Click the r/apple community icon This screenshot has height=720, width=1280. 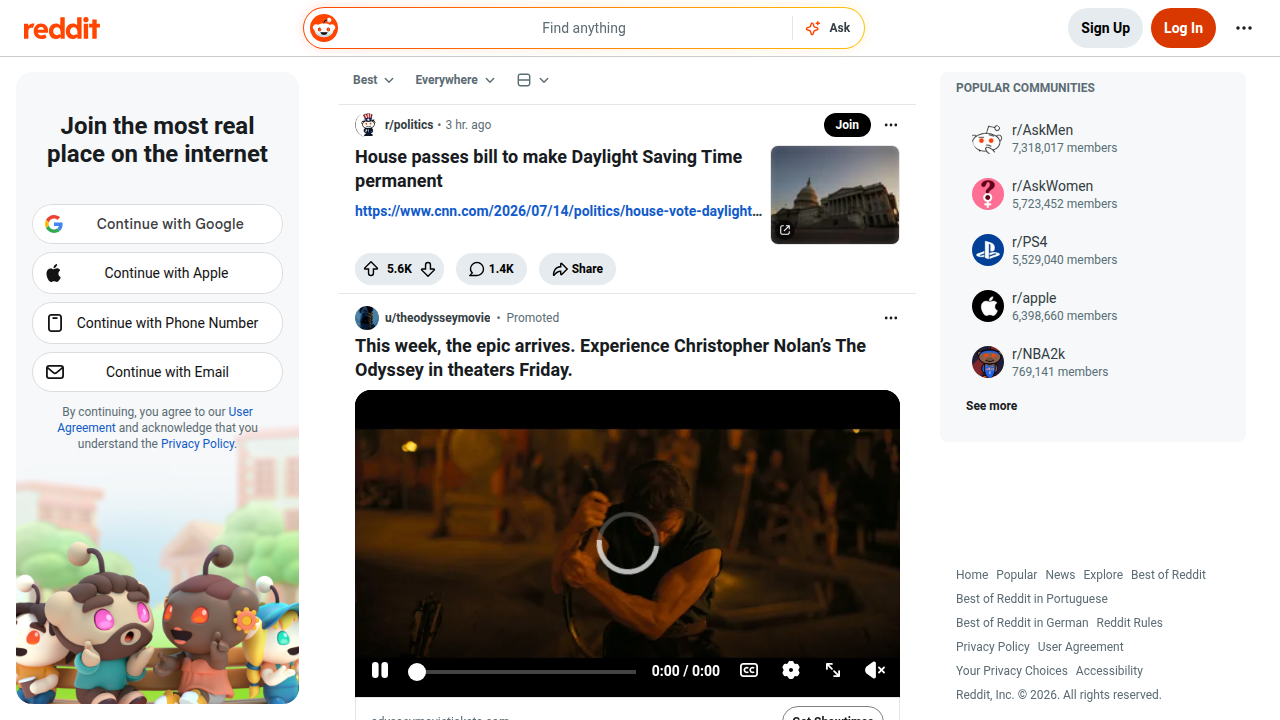988,306
